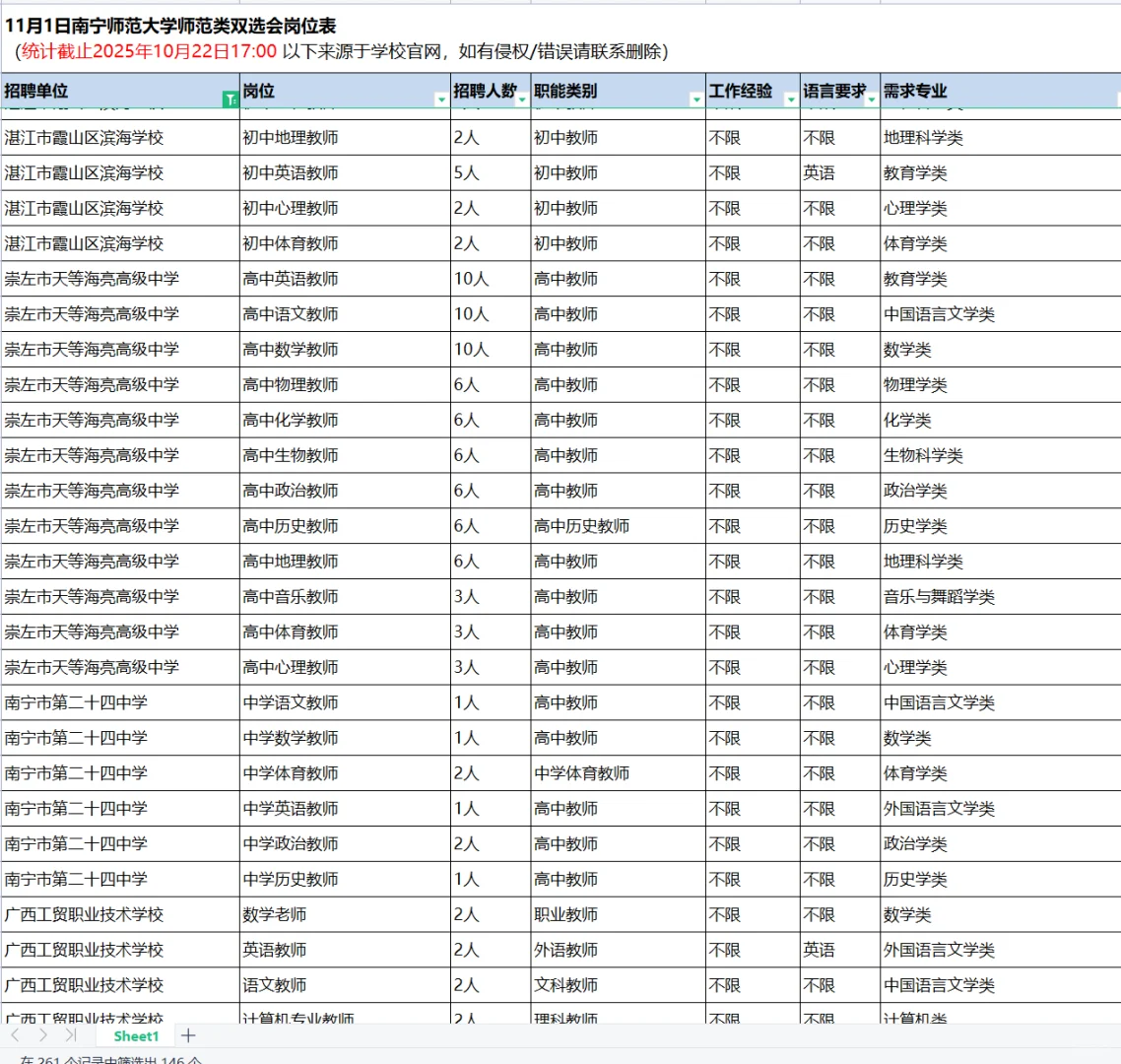Viewport: 1121px width, 1064px height.
Task: Add a new sheet with the plus icon
Action: pos(189,1034)
